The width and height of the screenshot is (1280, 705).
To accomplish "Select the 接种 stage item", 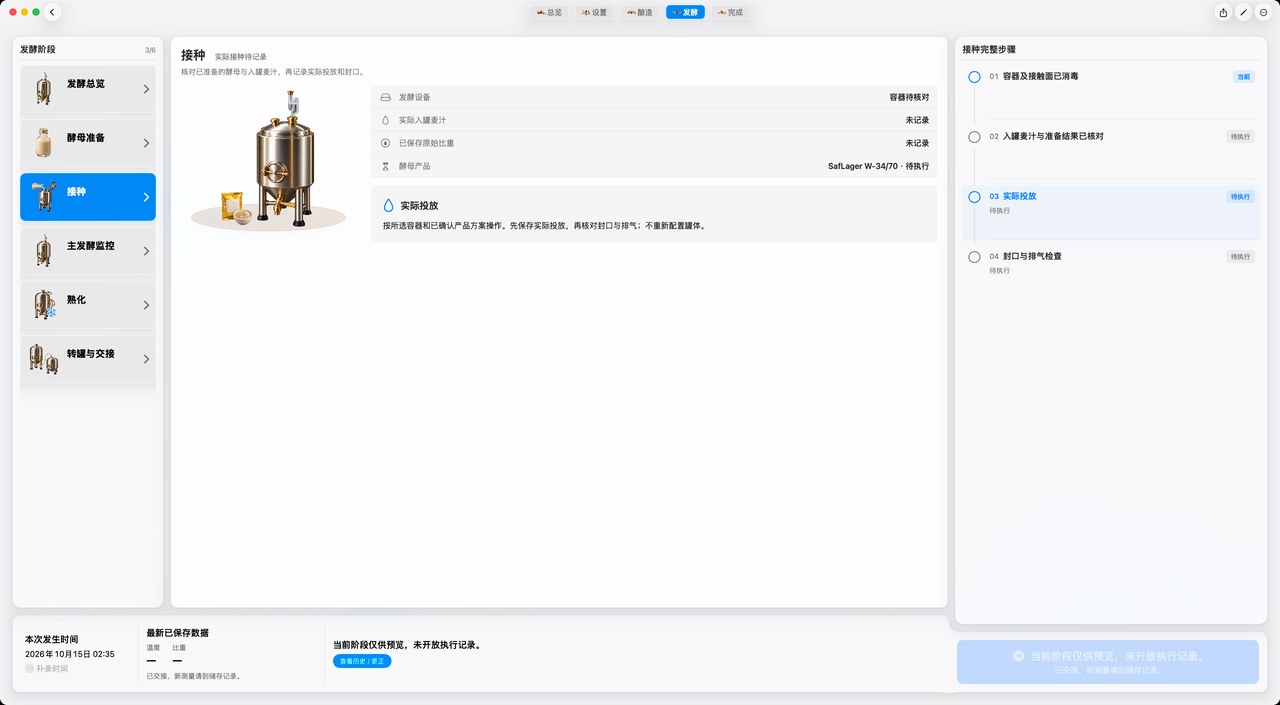I will 88,196.
